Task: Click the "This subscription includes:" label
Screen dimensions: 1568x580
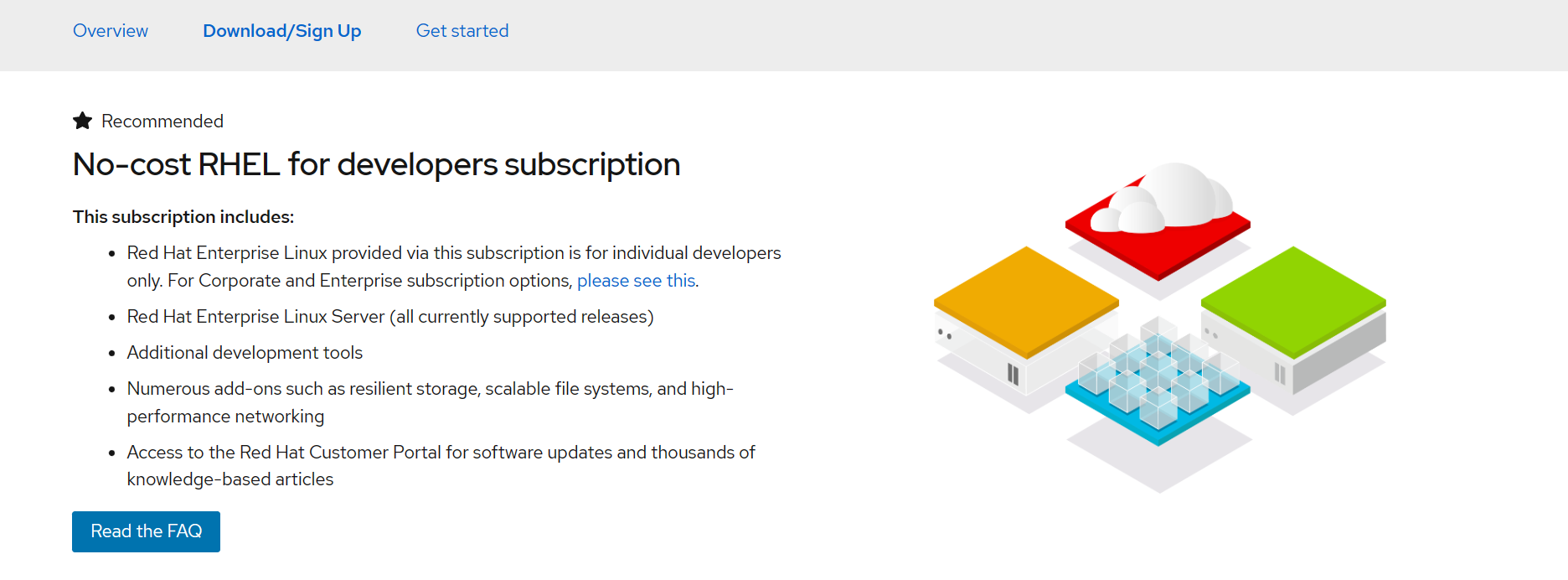Action: (183, 217)
